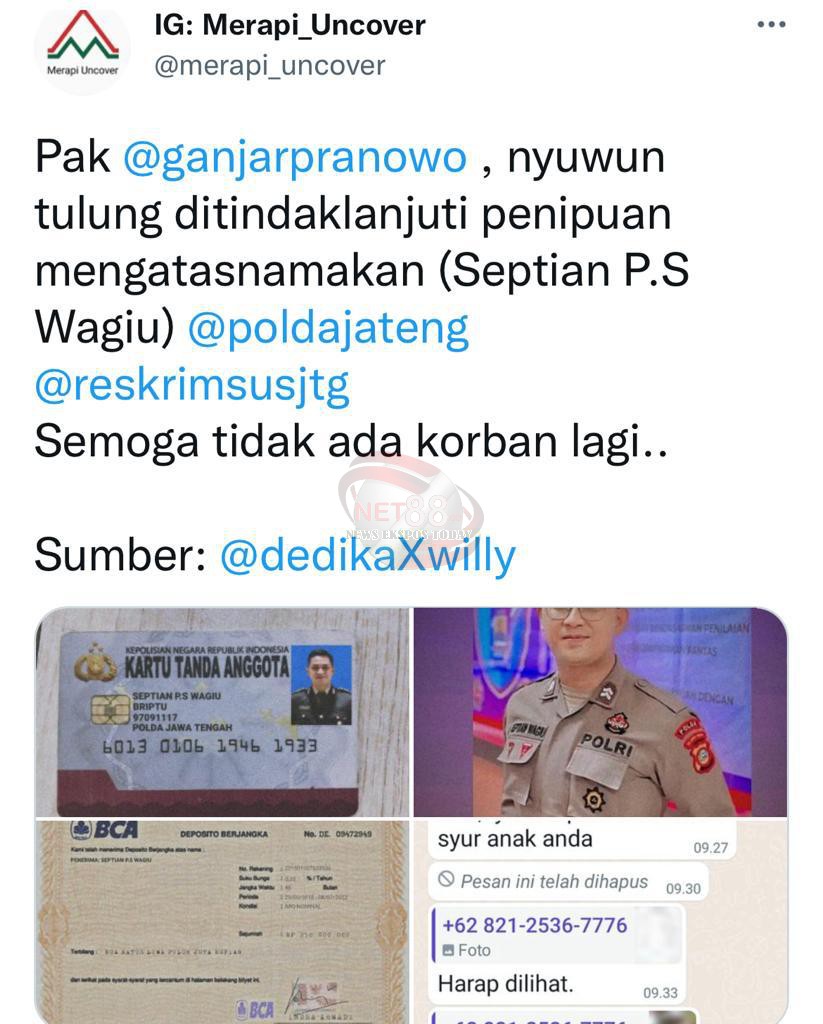
Task: Click the Foto attachment icon in the chat
Action: [448, 950]
